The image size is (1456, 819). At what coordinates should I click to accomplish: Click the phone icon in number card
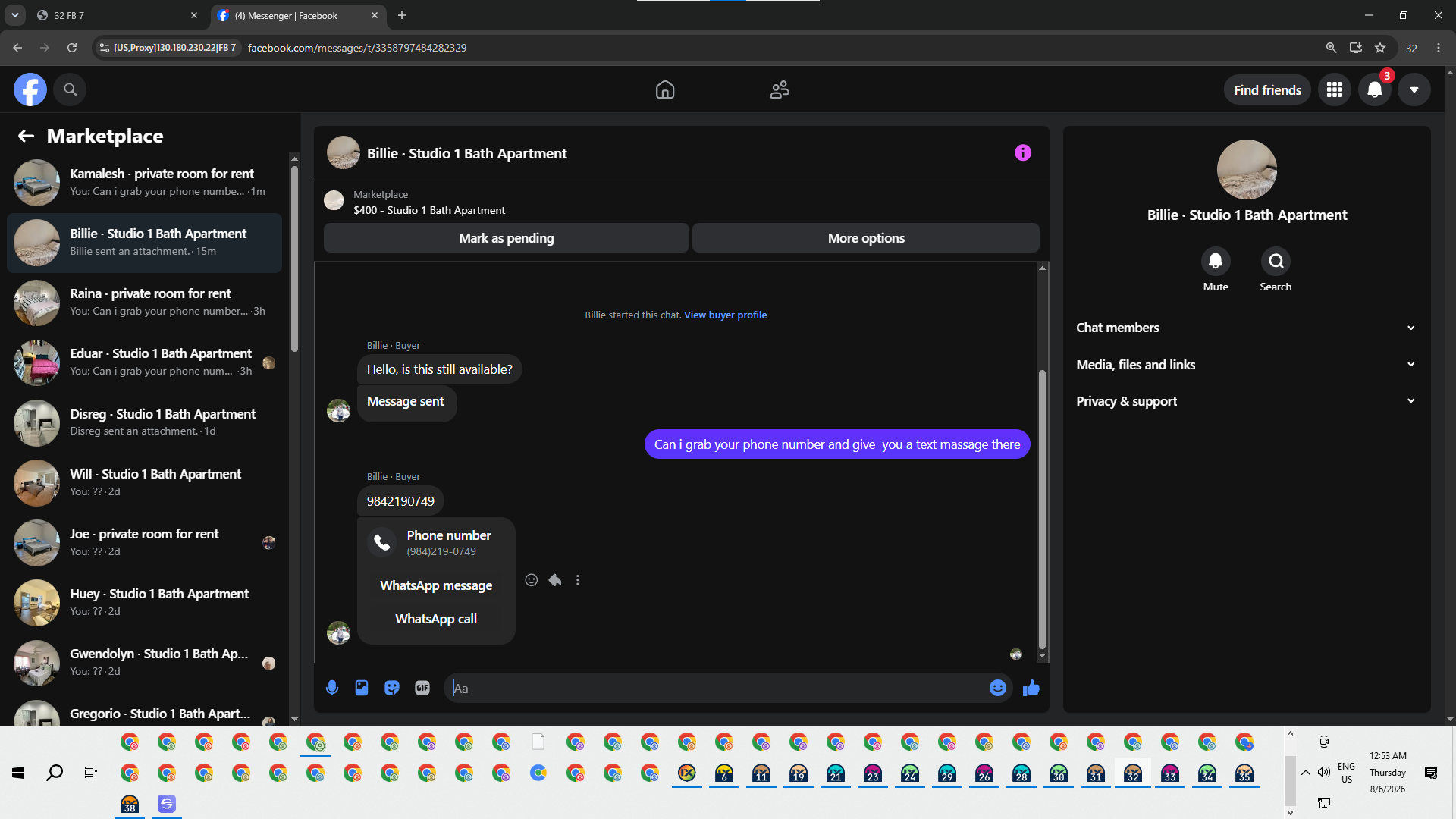[x=382, y=542]
